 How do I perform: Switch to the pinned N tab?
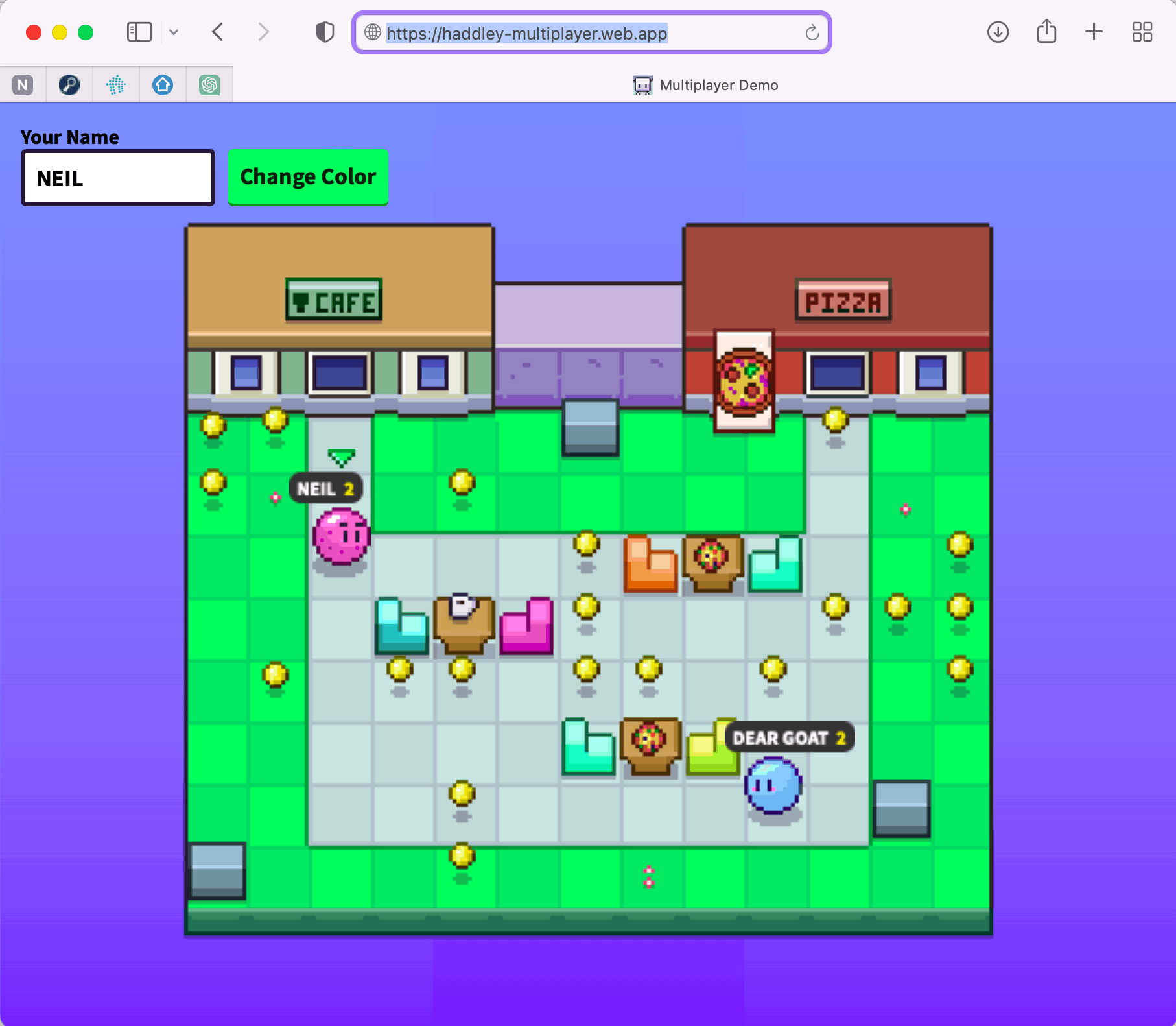(x=23, y=85)
